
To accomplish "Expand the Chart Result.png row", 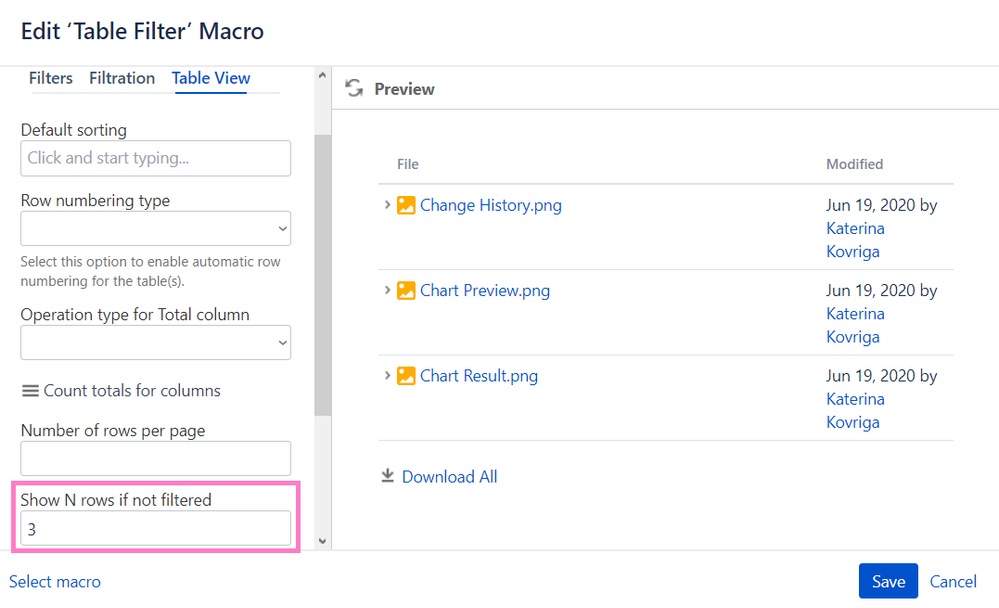I will (387, 375).
